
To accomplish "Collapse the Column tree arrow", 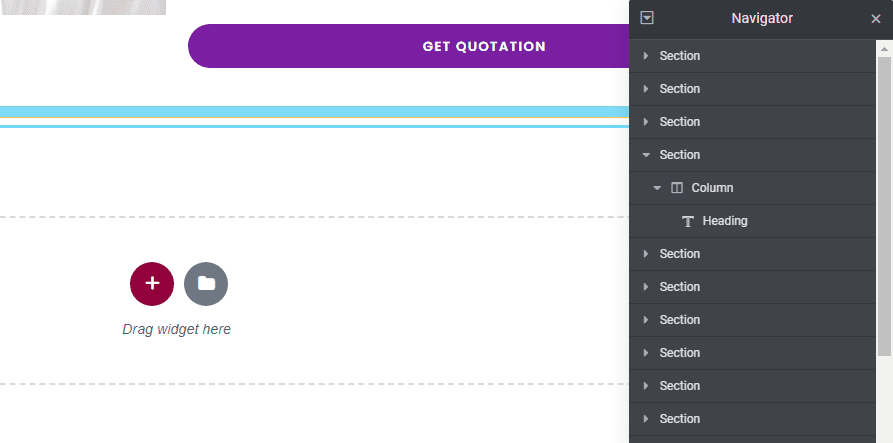I will pos(657,188).
